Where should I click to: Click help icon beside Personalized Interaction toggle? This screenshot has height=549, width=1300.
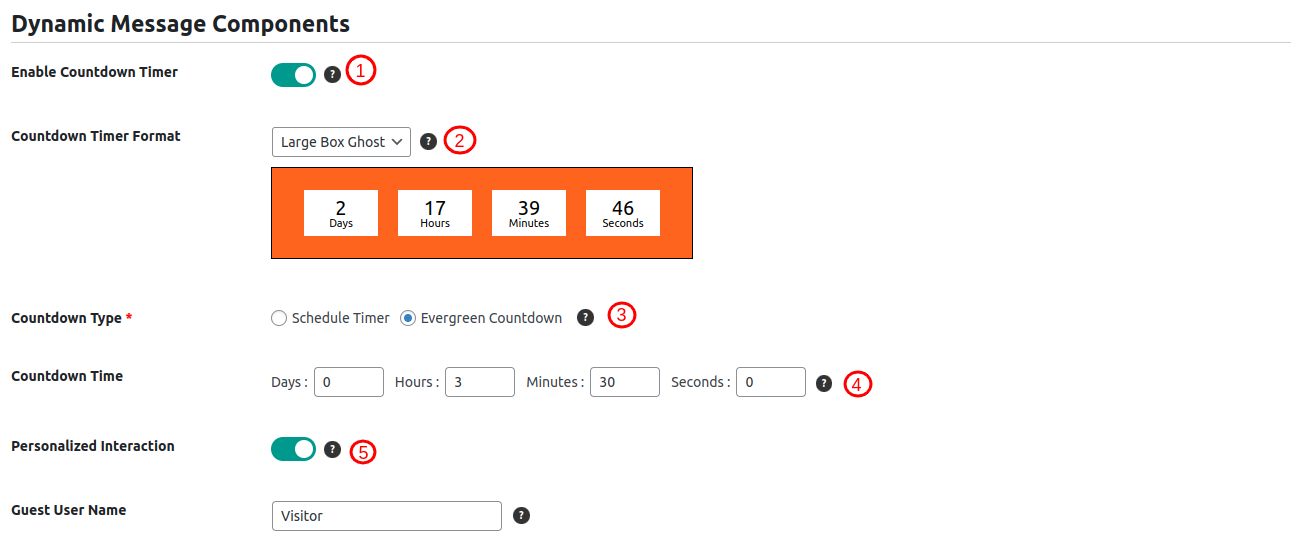click(333, 450)
